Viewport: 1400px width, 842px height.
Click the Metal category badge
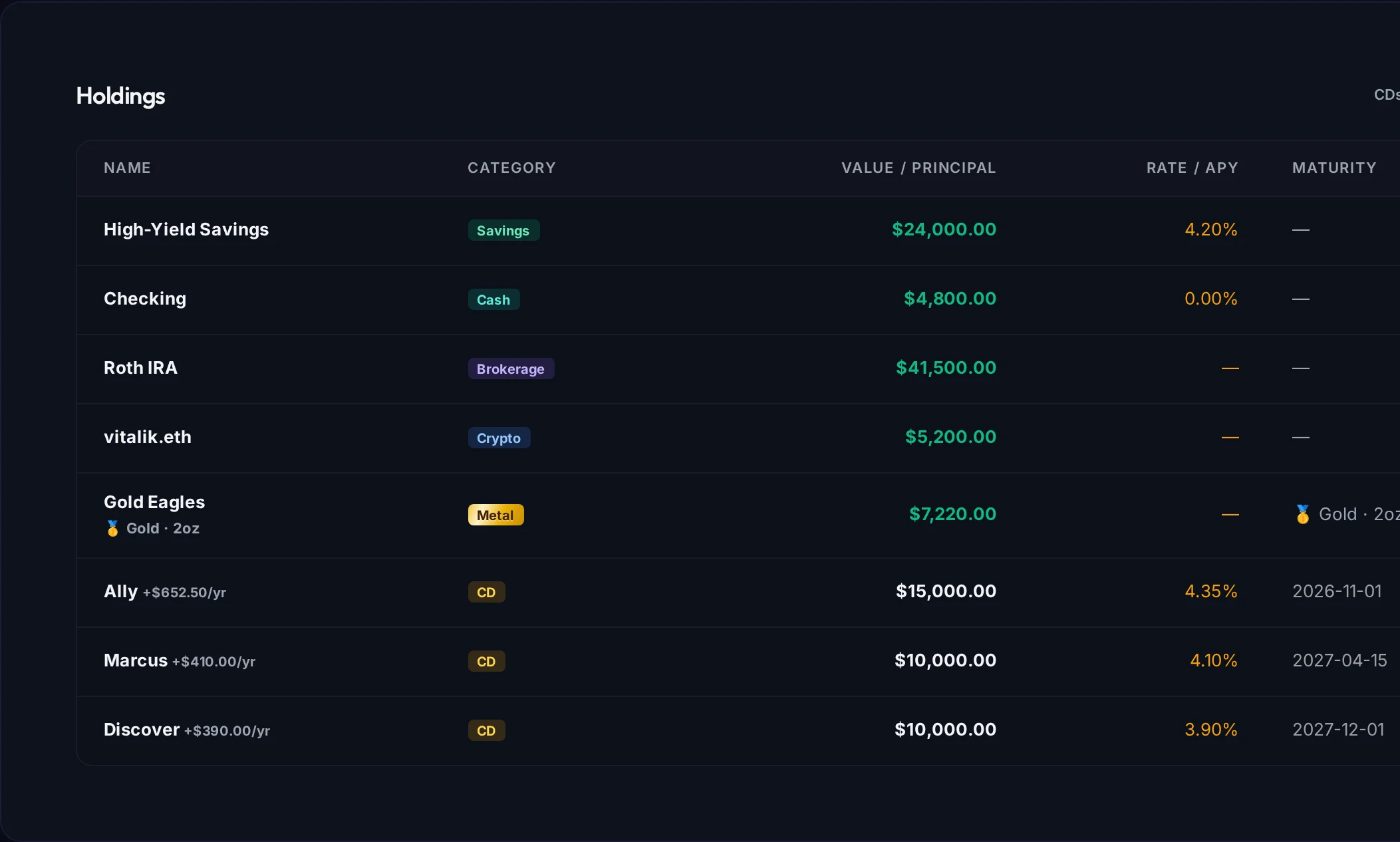click(495, 515)
